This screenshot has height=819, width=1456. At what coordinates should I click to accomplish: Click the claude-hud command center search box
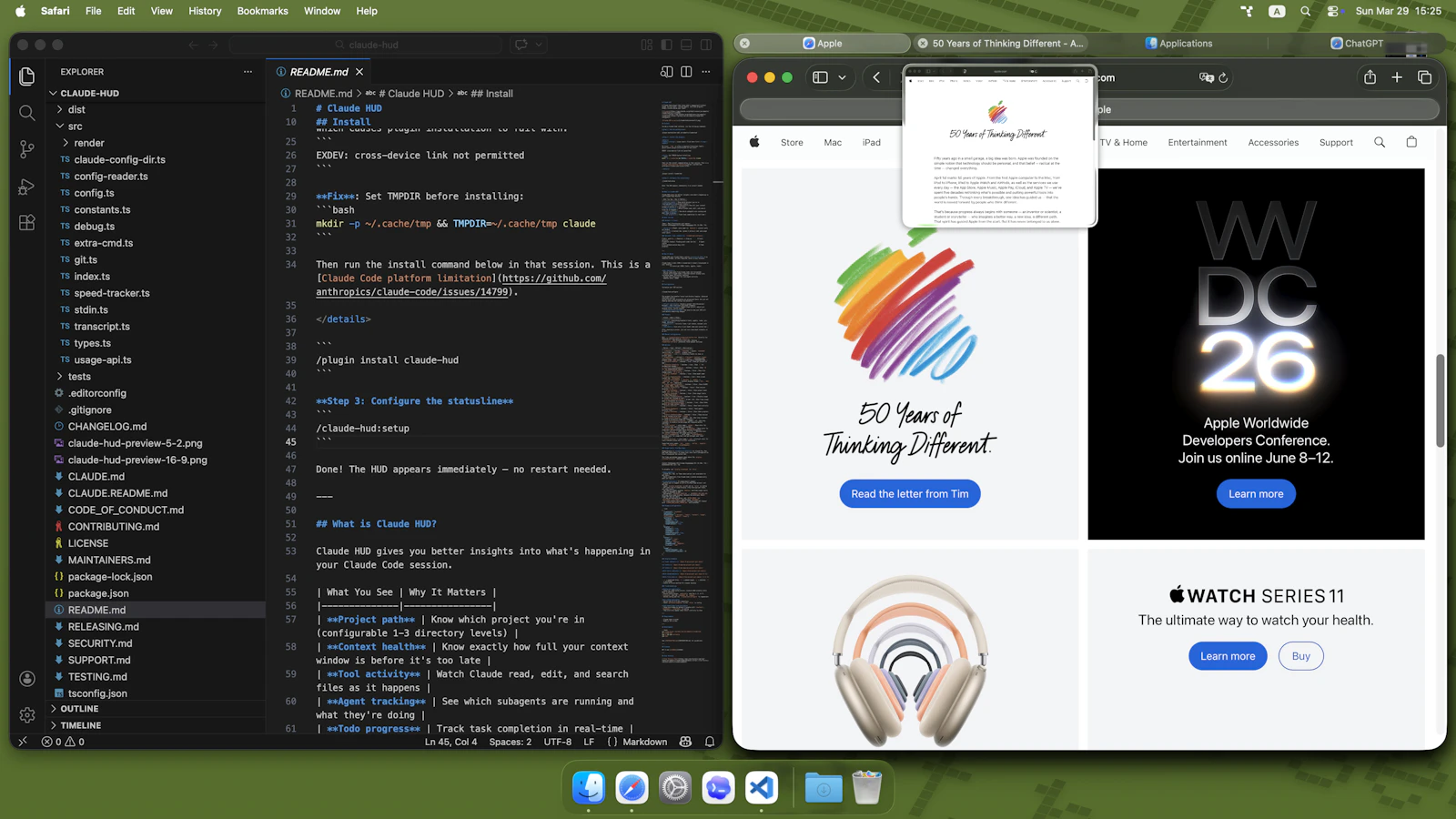coord(366,45)
